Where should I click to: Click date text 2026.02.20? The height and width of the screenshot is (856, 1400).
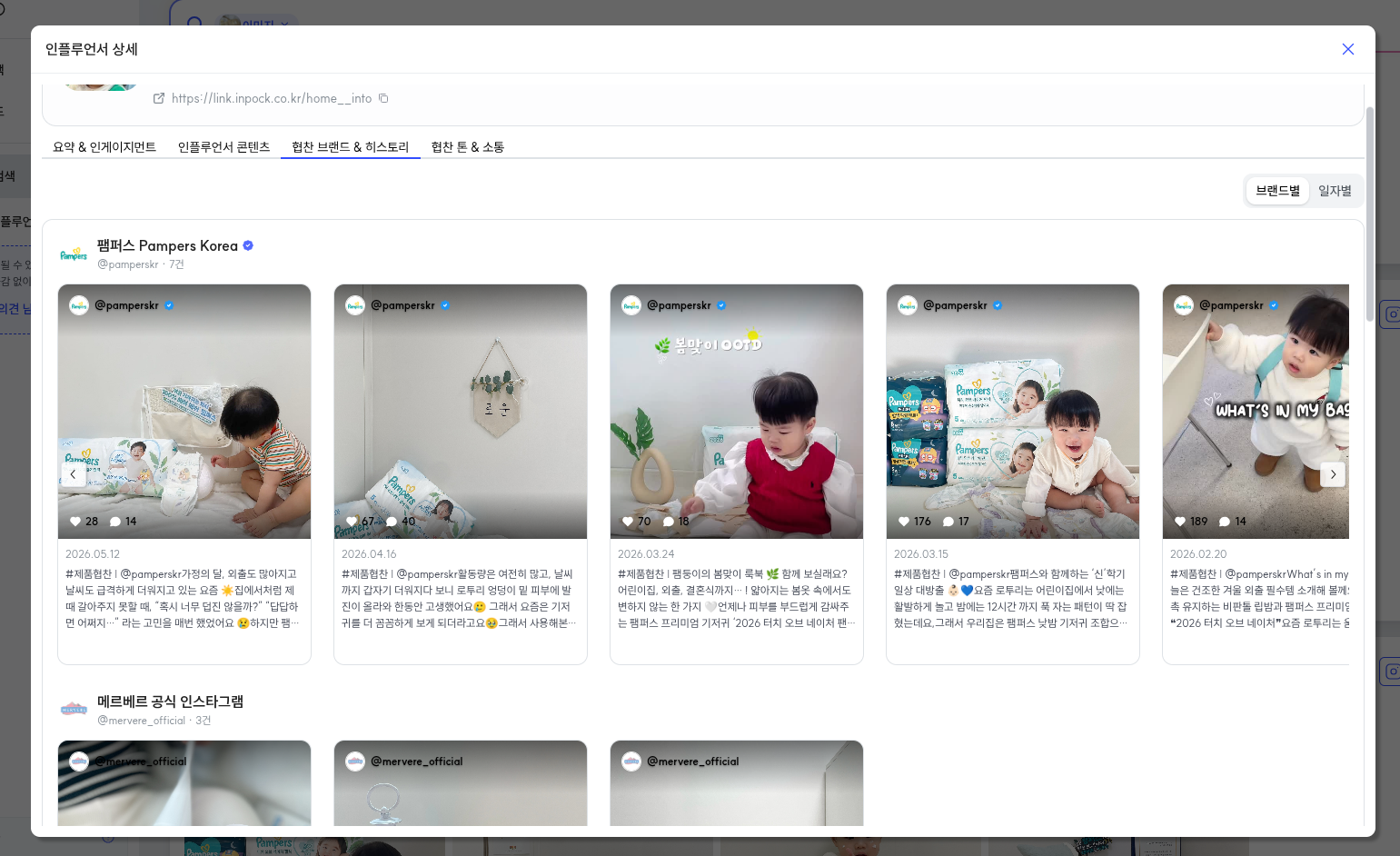click(x=1198, y=554)
